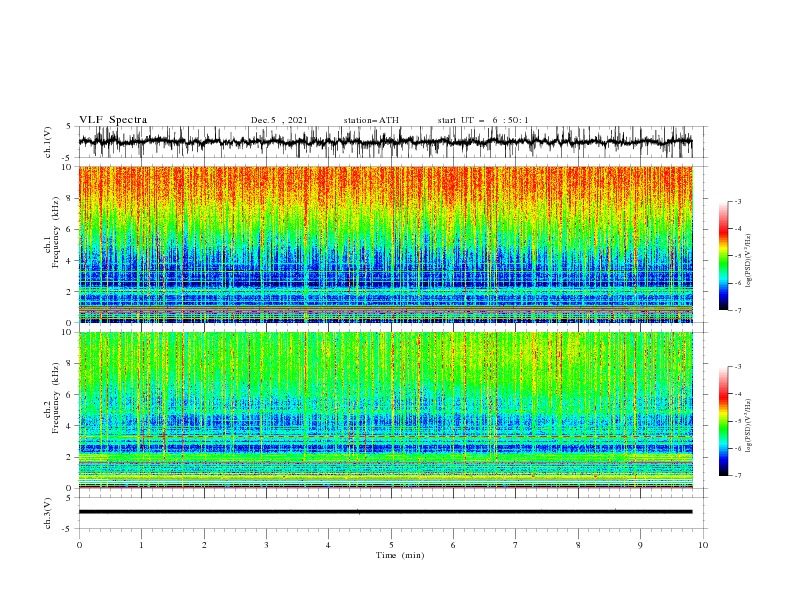Click the ch.2 "Frequency (kHz)" axis label

(56, 398)
